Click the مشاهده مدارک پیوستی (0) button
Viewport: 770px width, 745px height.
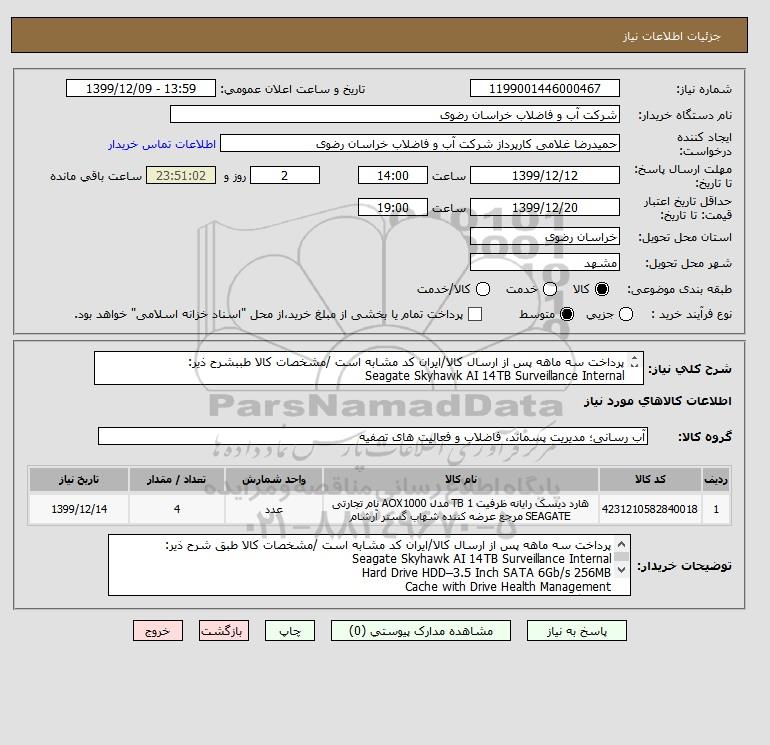[x=421, y=631]
